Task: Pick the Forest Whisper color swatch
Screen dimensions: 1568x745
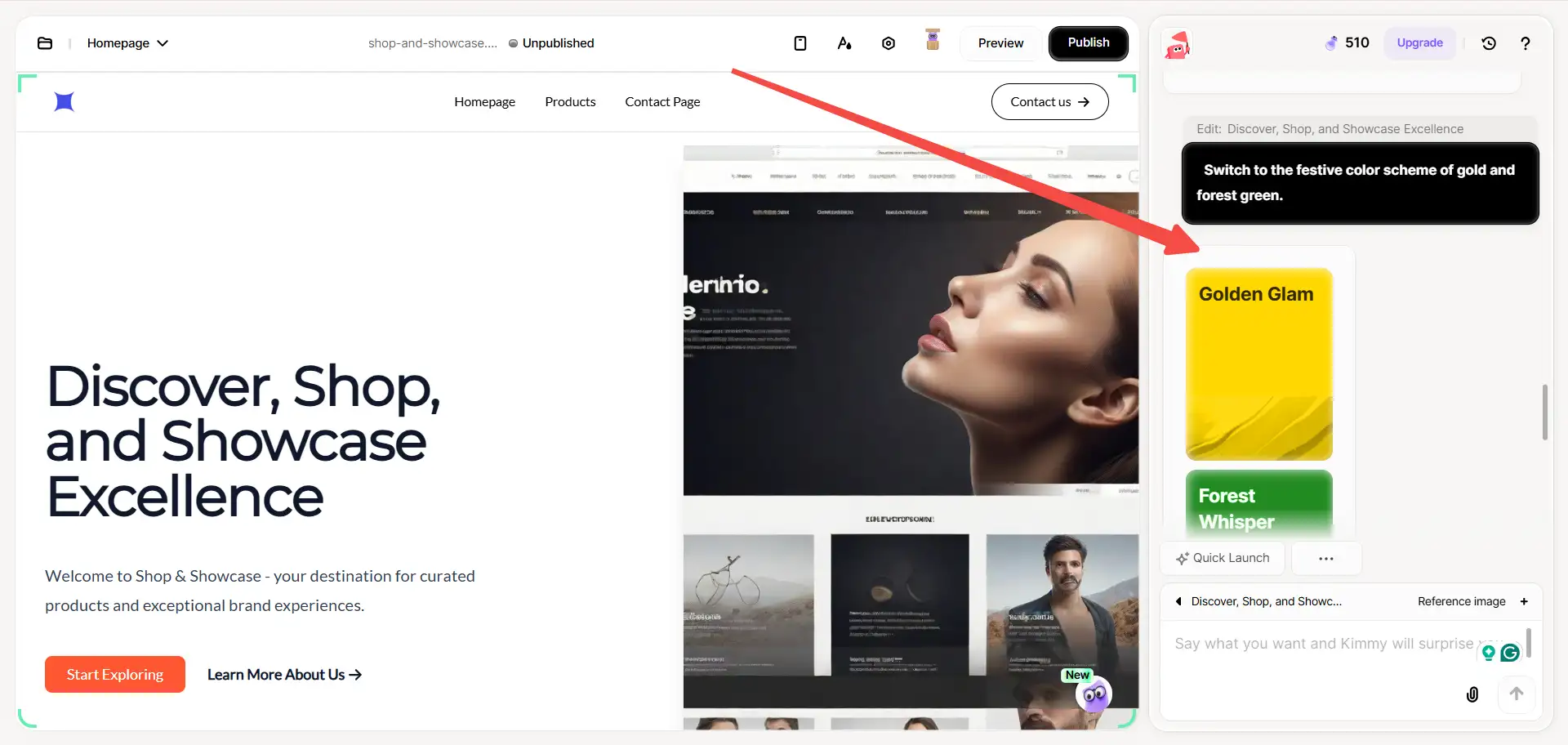Action: [x=1258, y=502]
